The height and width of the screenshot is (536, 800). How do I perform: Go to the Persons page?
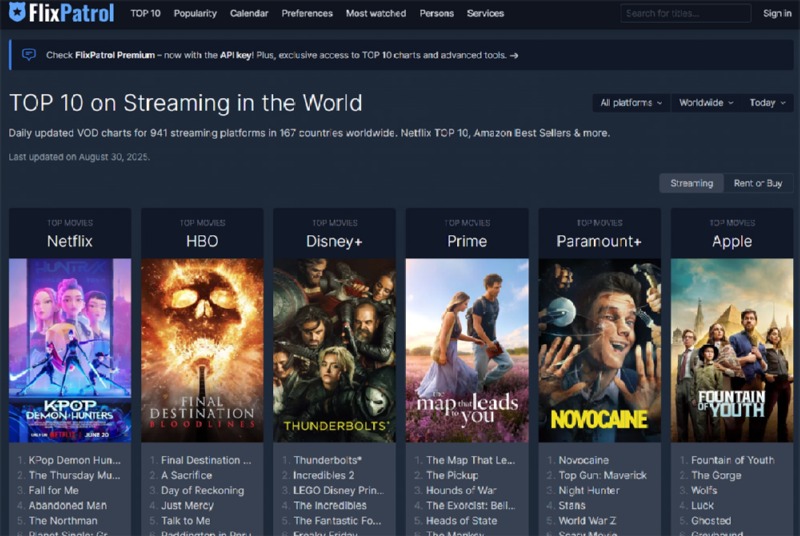437,13
